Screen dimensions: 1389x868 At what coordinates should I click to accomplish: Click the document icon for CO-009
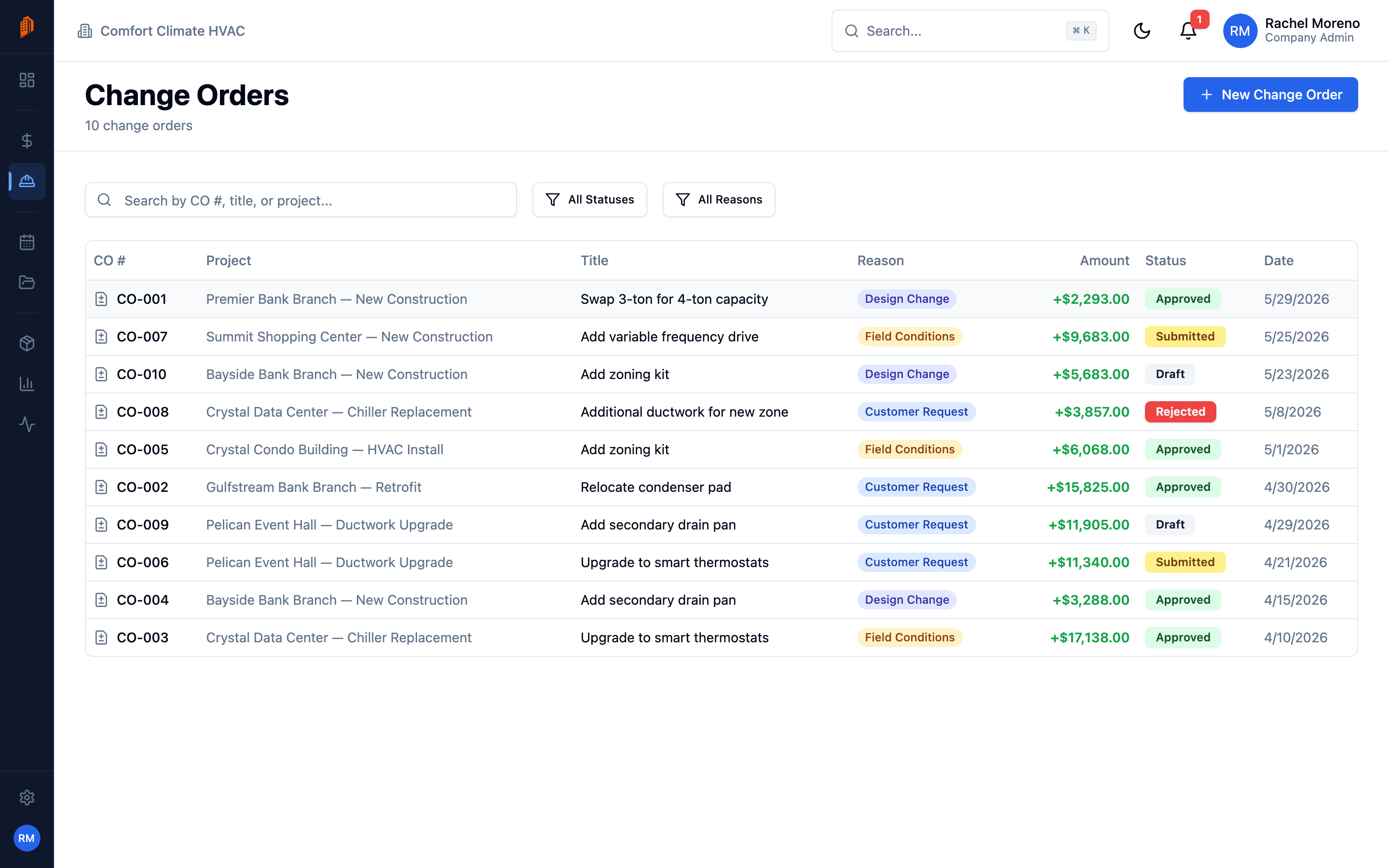pos(102,525)
